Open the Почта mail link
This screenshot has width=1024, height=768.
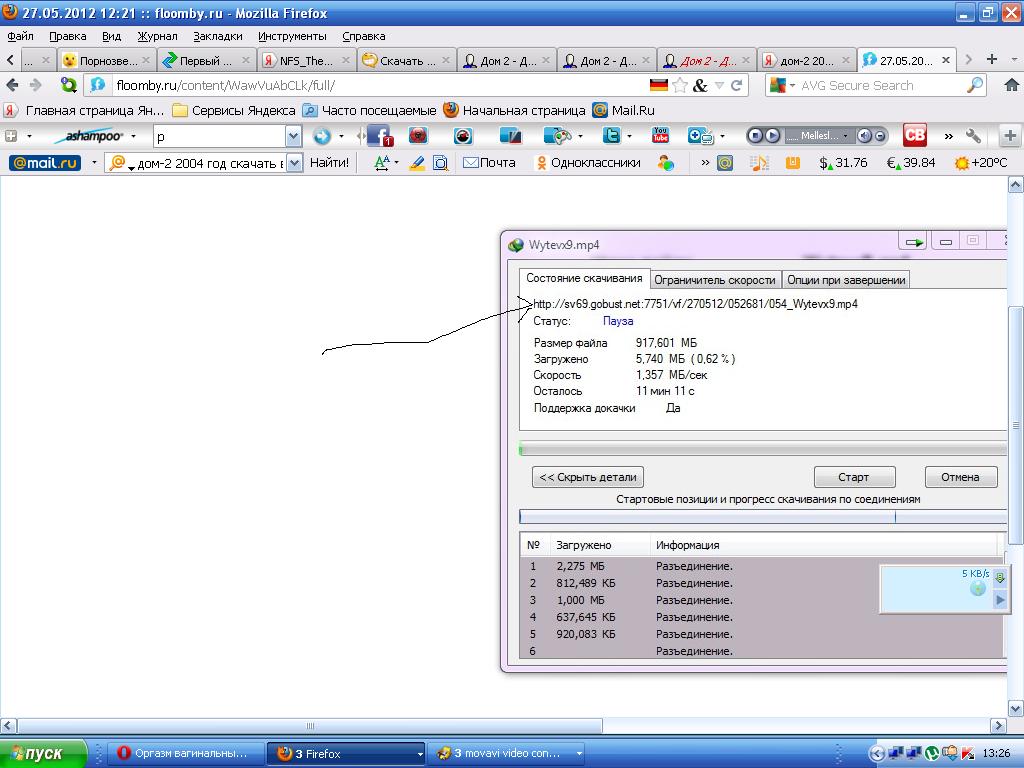point(488,163)
